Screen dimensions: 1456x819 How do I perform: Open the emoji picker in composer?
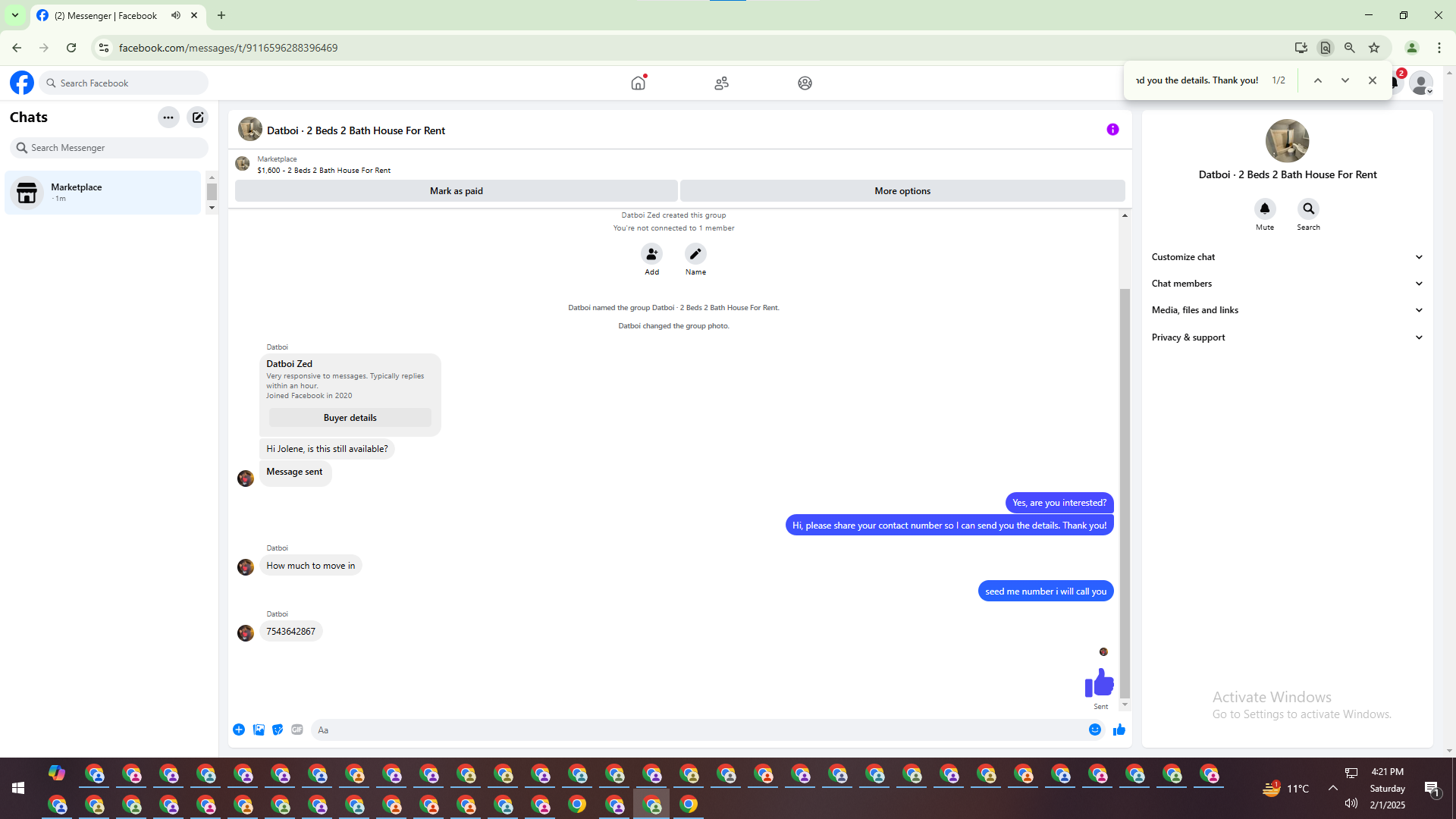(x=1094, y=730)
